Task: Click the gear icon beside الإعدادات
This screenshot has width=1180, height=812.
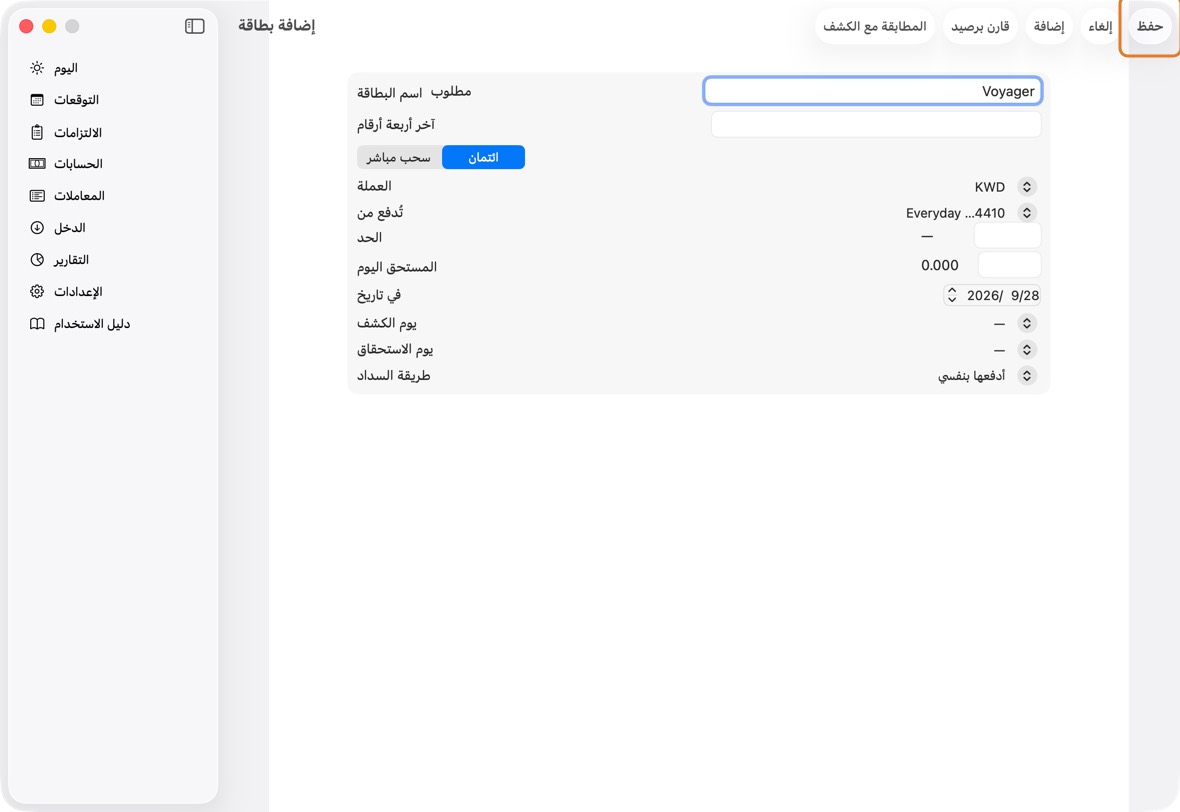Action: pos(37,291)
